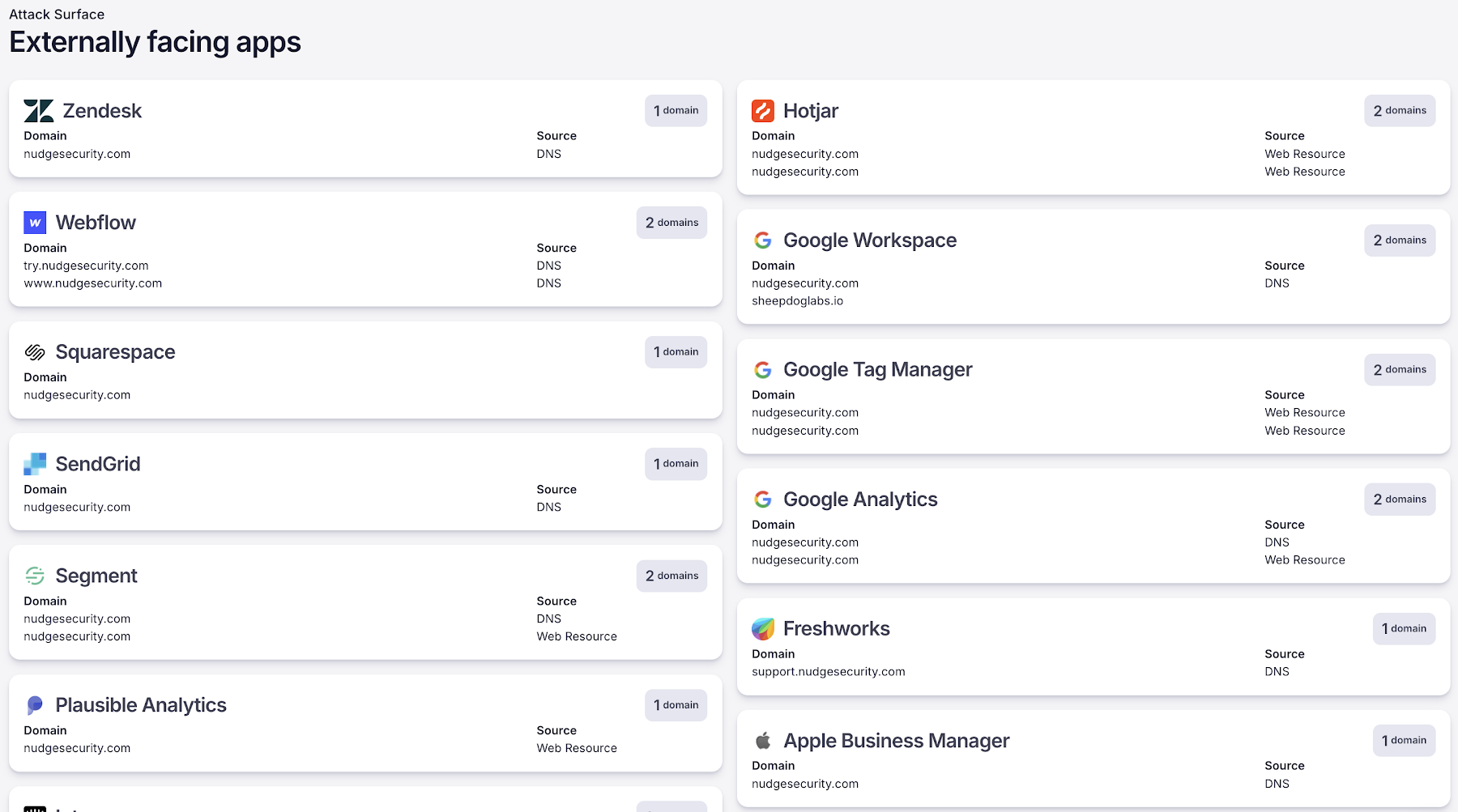Screen dimensions: 1458x812
Task: Select the Squarespace app title
Action: pos(115,352)
